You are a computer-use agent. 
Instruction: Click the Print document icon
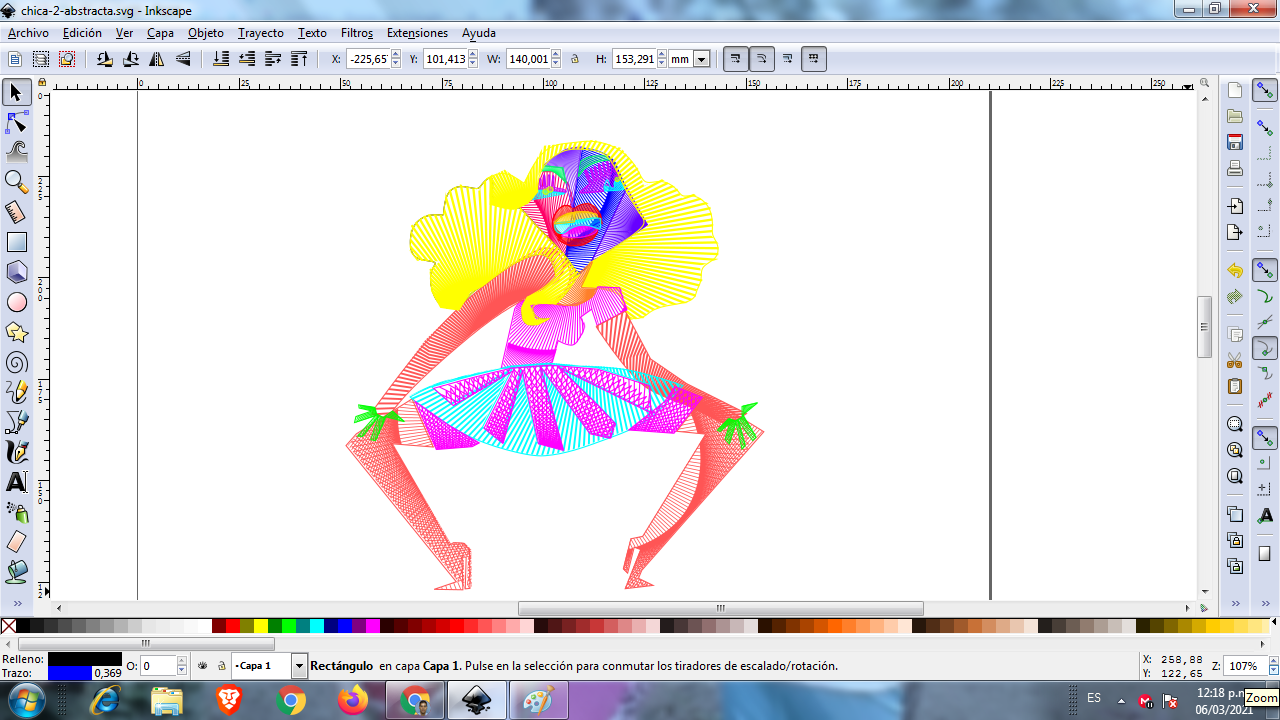tap(1235, 168)
